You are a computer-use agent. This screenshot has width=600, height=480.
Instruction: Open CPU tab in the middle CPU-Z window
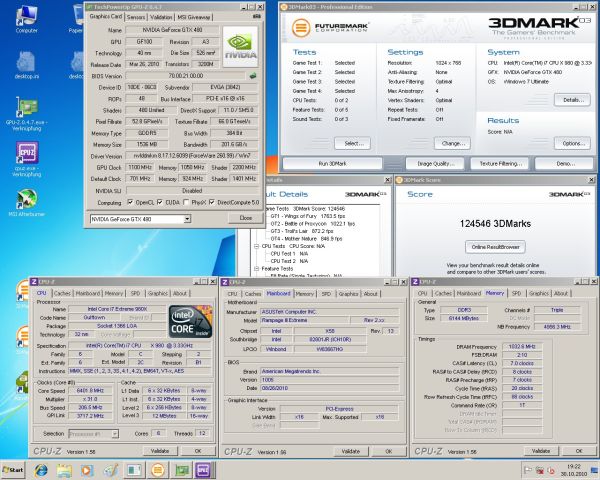232,294
